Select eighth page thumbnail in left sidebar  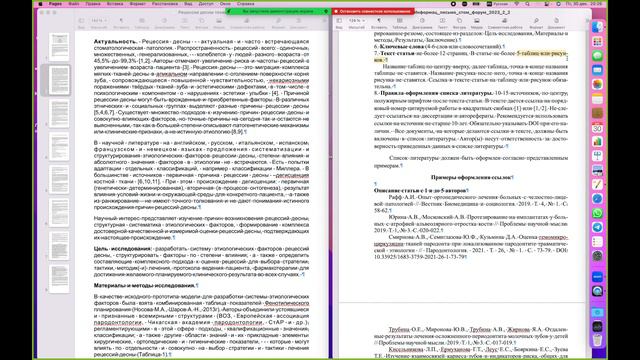click(x=60, y=279)
